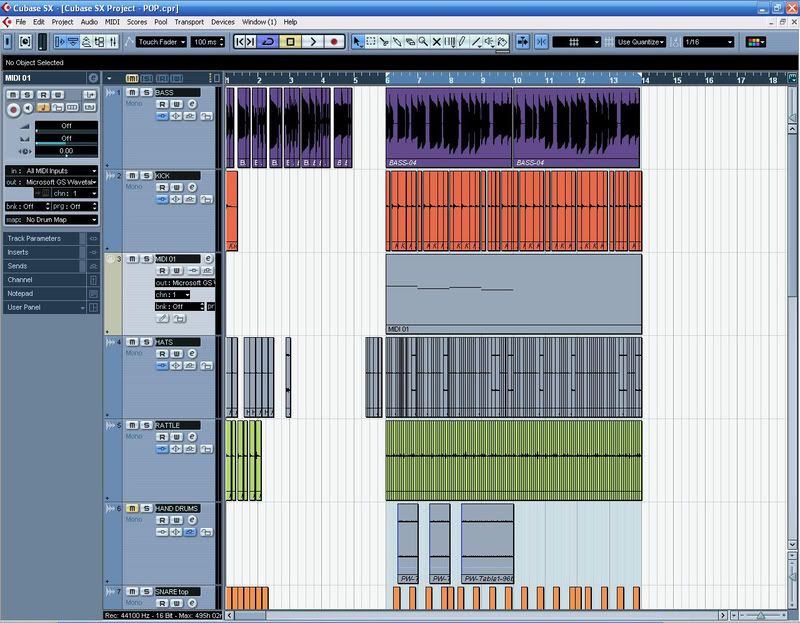Mute the BASS track

coord(132,92)
